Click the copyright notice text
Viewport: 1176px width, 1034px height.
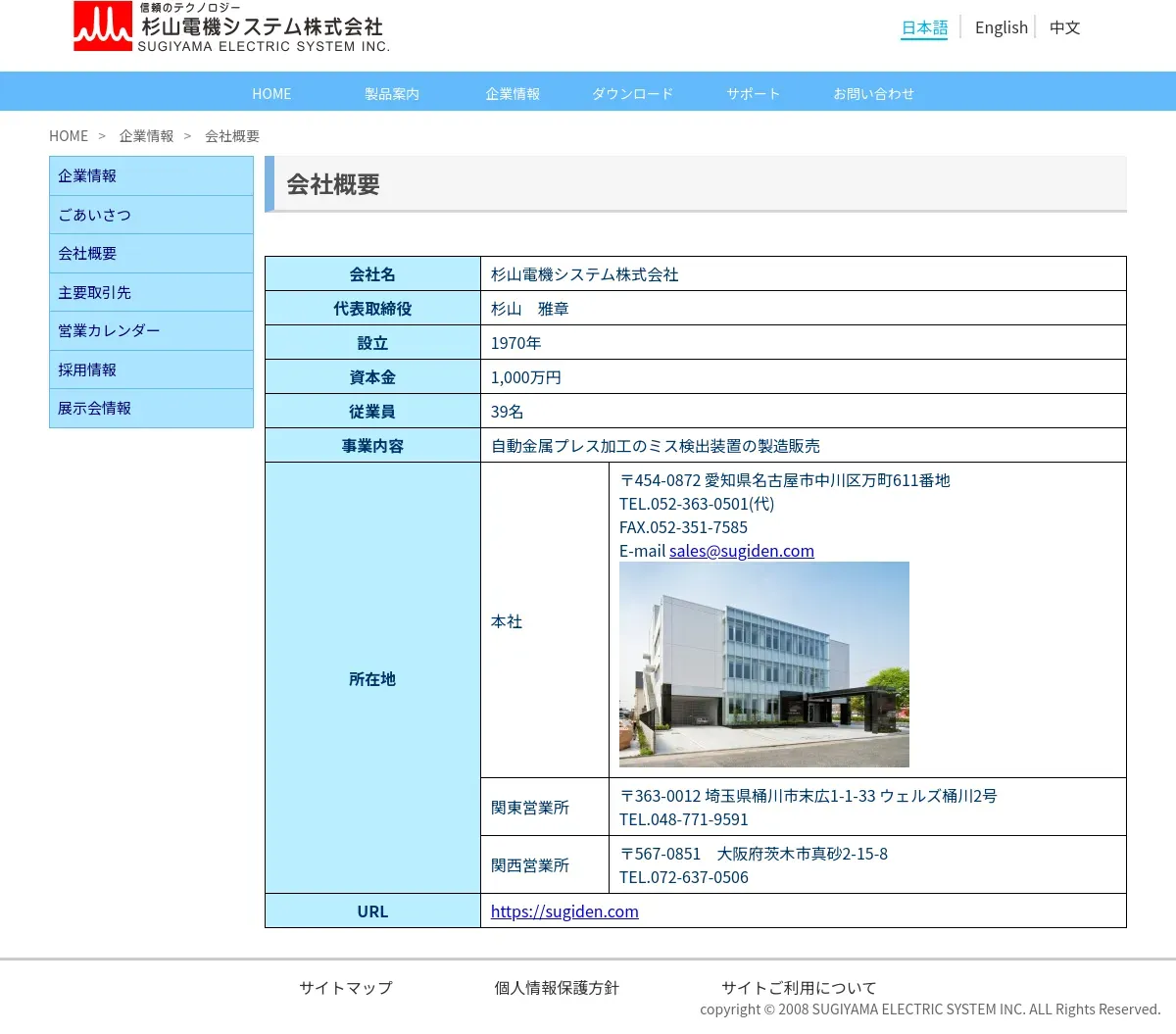930,1009
